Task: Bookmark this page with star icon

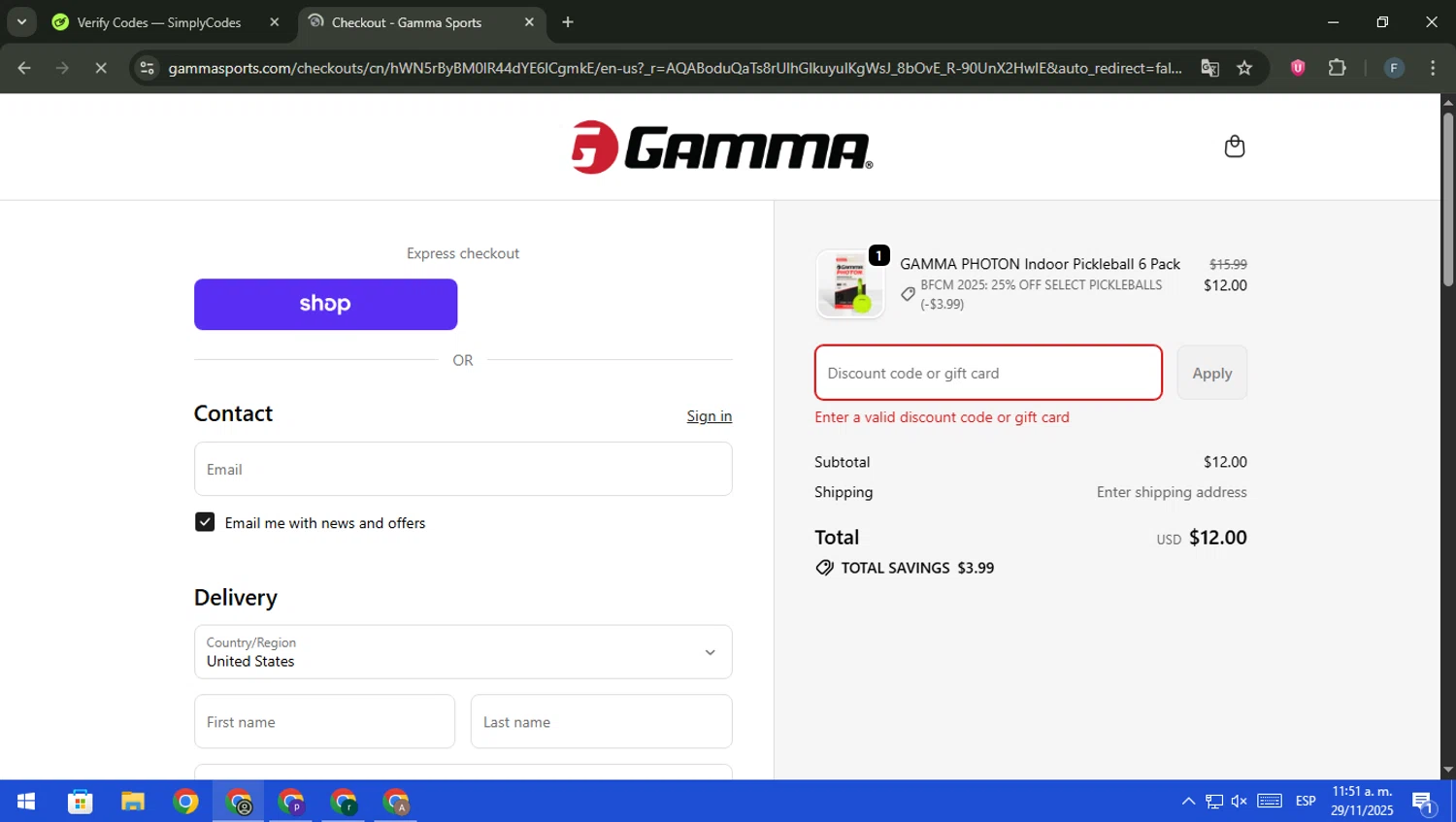Action: pyautogui.click(x=1244, y=68)
